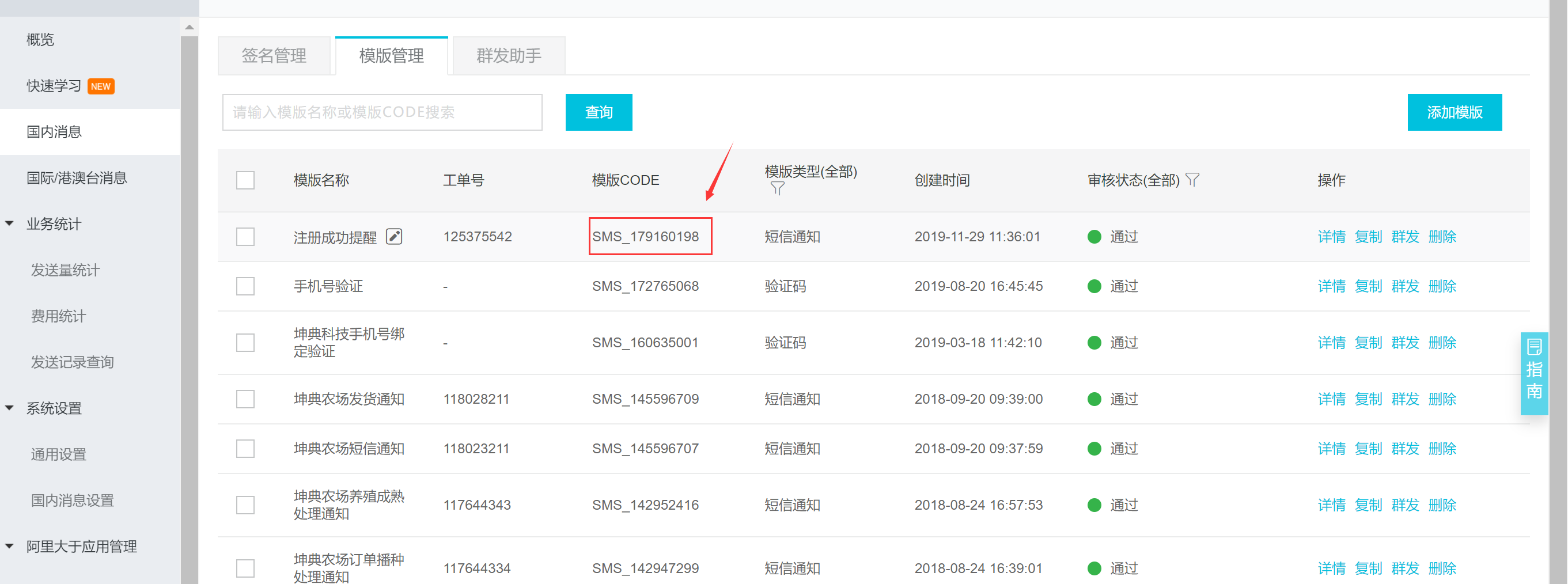Image resolution: width=1568 pixels, height=584 pixels.
Task: Click template code SMS_172765068
Action: click(x=645, y=286)
